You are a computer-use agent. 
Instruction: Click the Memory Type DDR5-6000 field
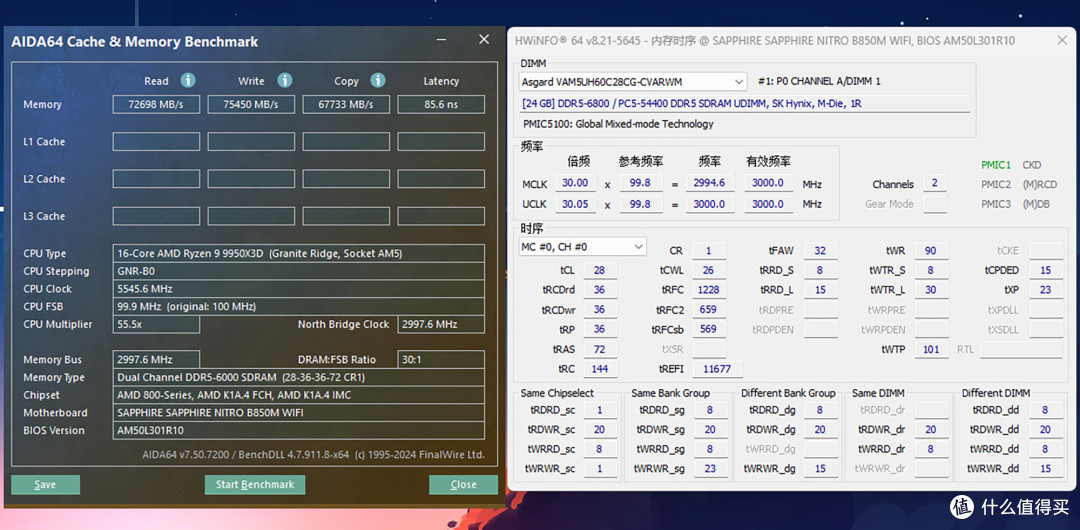[298, 378]
